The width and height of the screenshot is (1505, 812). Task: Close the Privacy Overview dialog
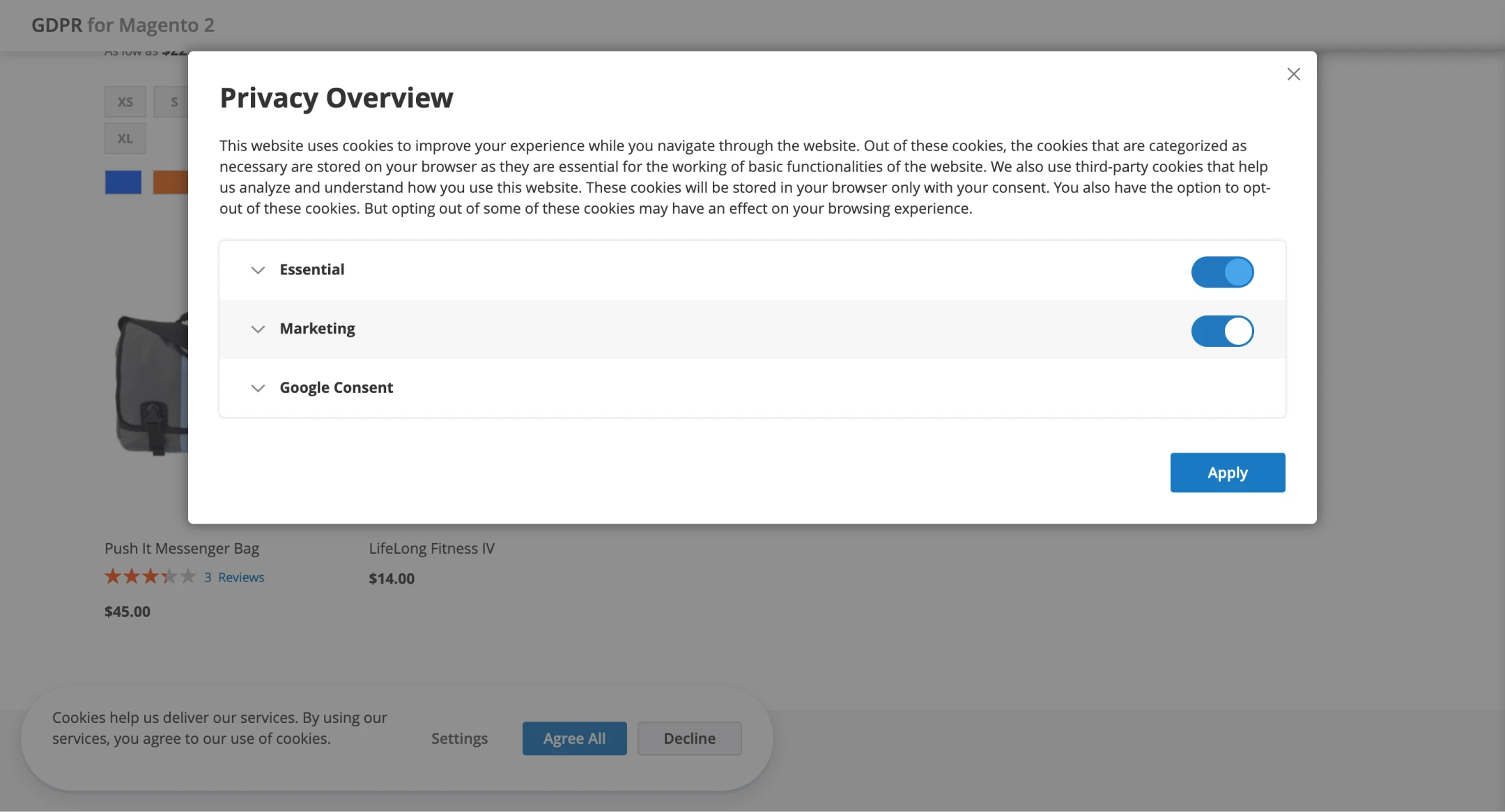tap(1293, 74)
